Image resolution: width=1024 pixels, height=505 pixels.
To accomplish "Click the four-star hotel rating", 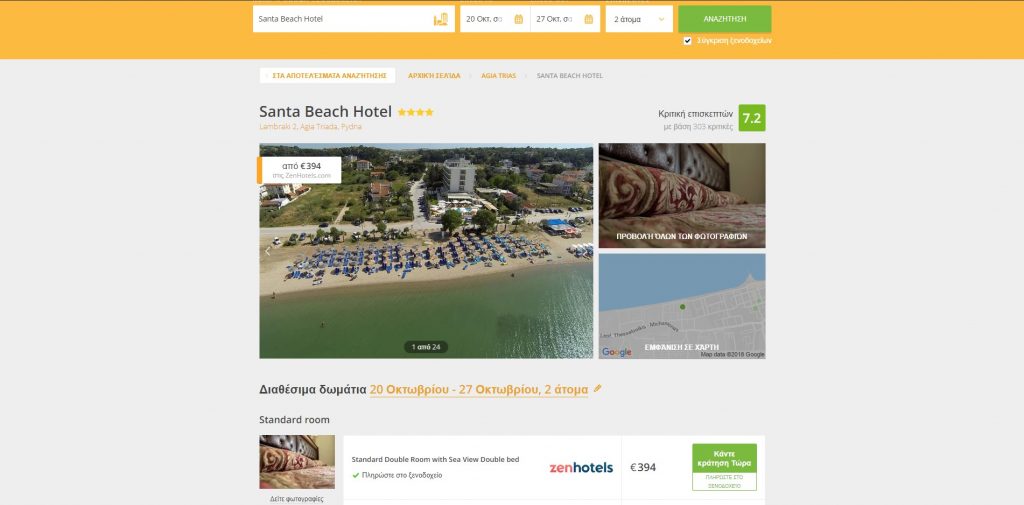I will [x=415, y=112].
